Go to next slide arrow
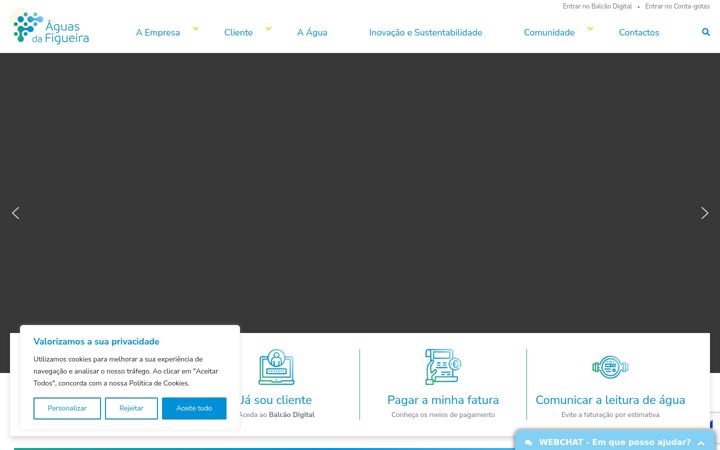 [704, 213]
